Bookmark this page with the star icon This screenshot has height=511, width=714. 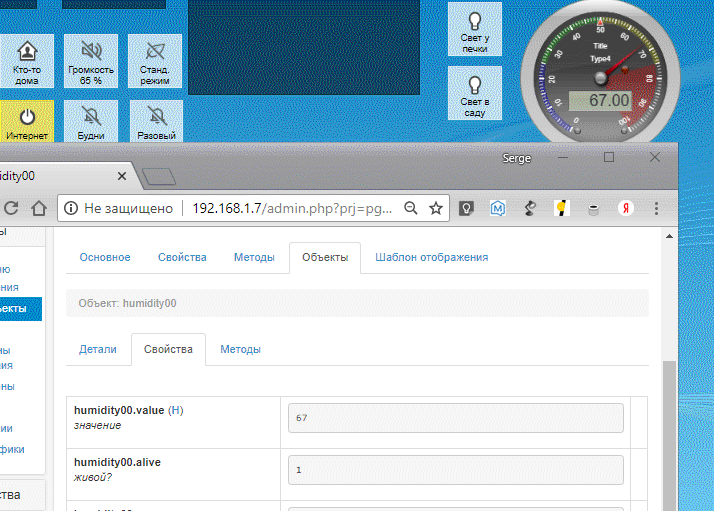tap(436, 208)
